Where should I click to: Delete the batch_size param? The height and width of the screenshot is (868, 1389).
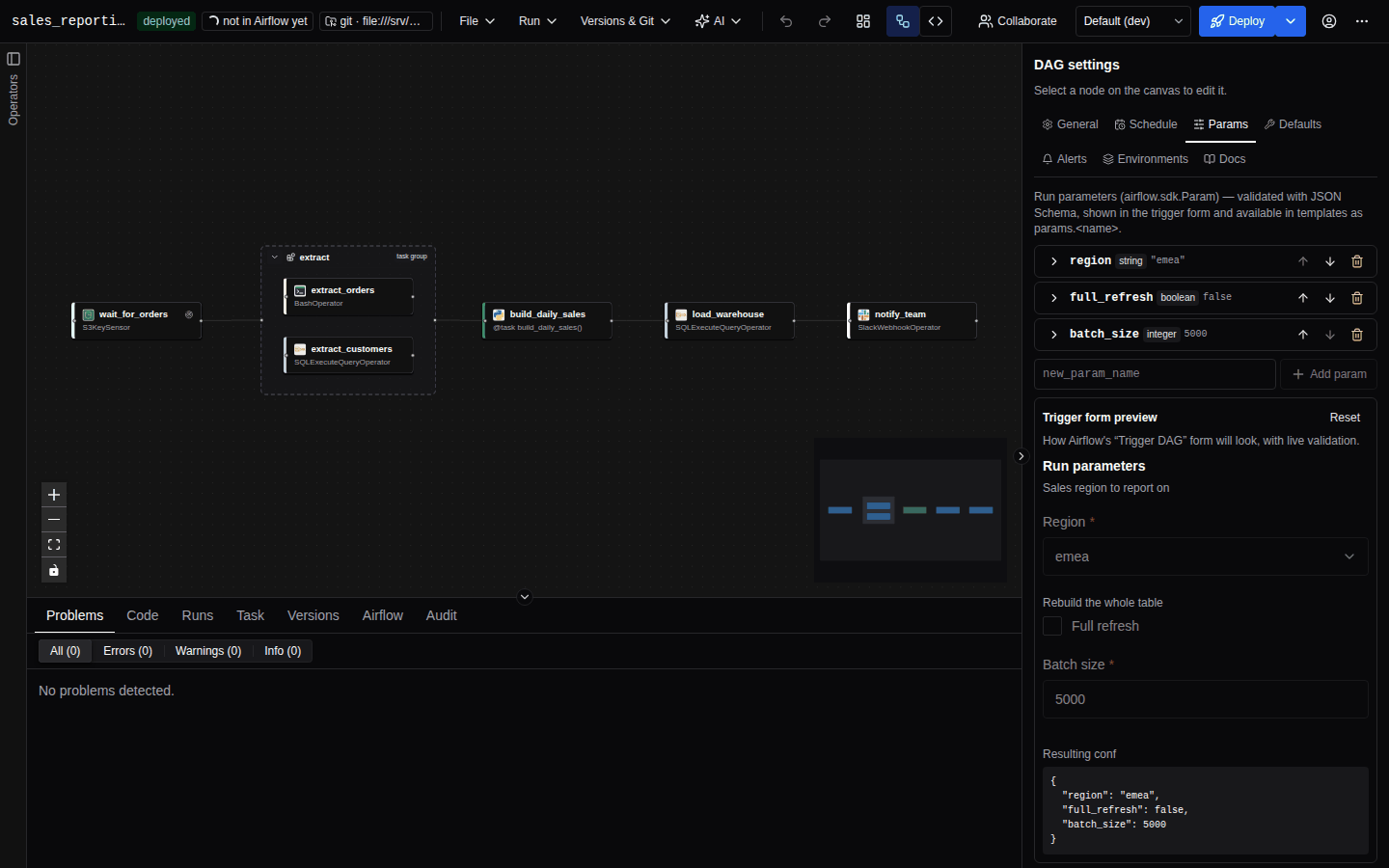coord(1357,335)
